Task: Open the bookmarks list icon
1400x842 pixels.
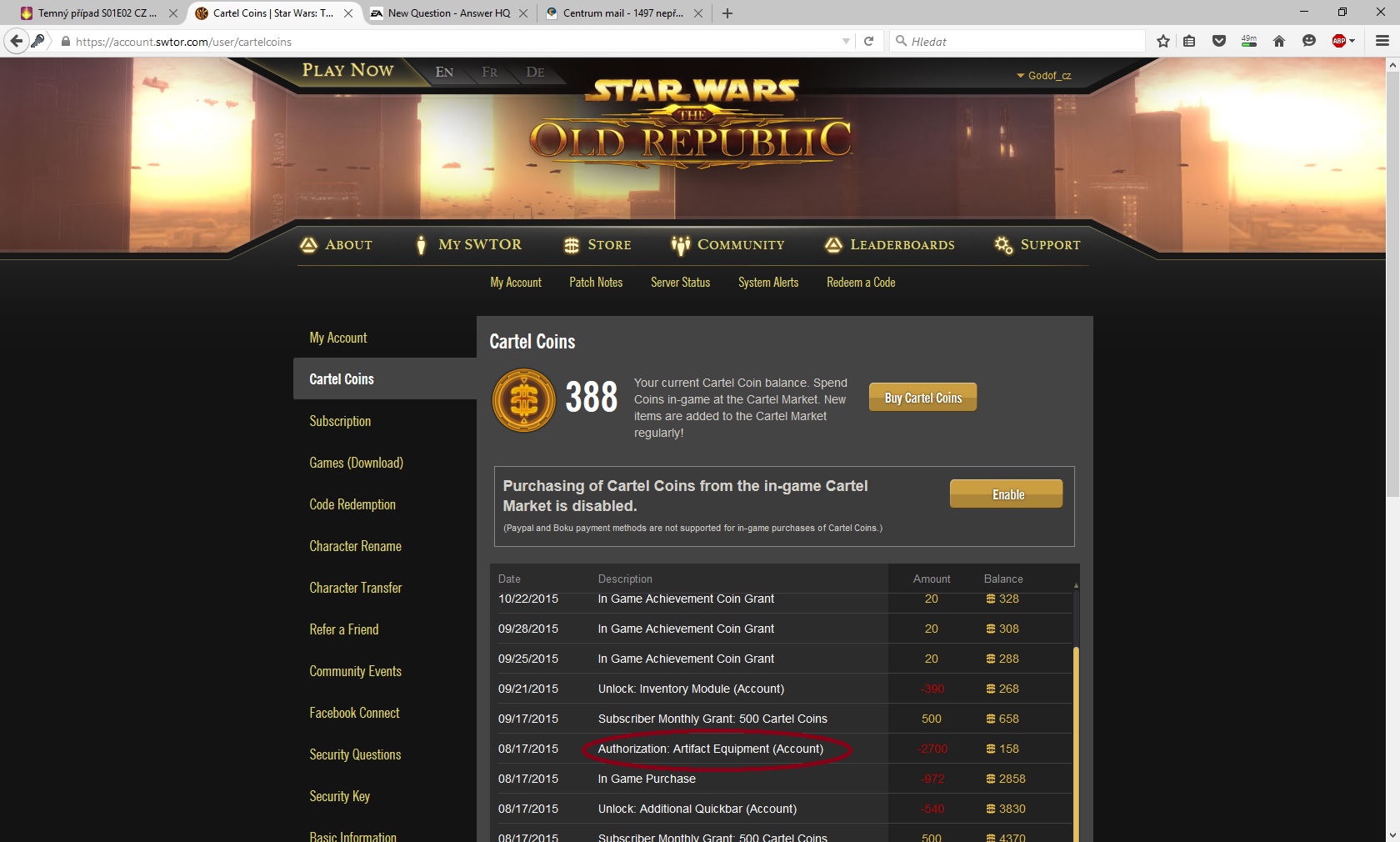Action: [x=1189, y=41]
